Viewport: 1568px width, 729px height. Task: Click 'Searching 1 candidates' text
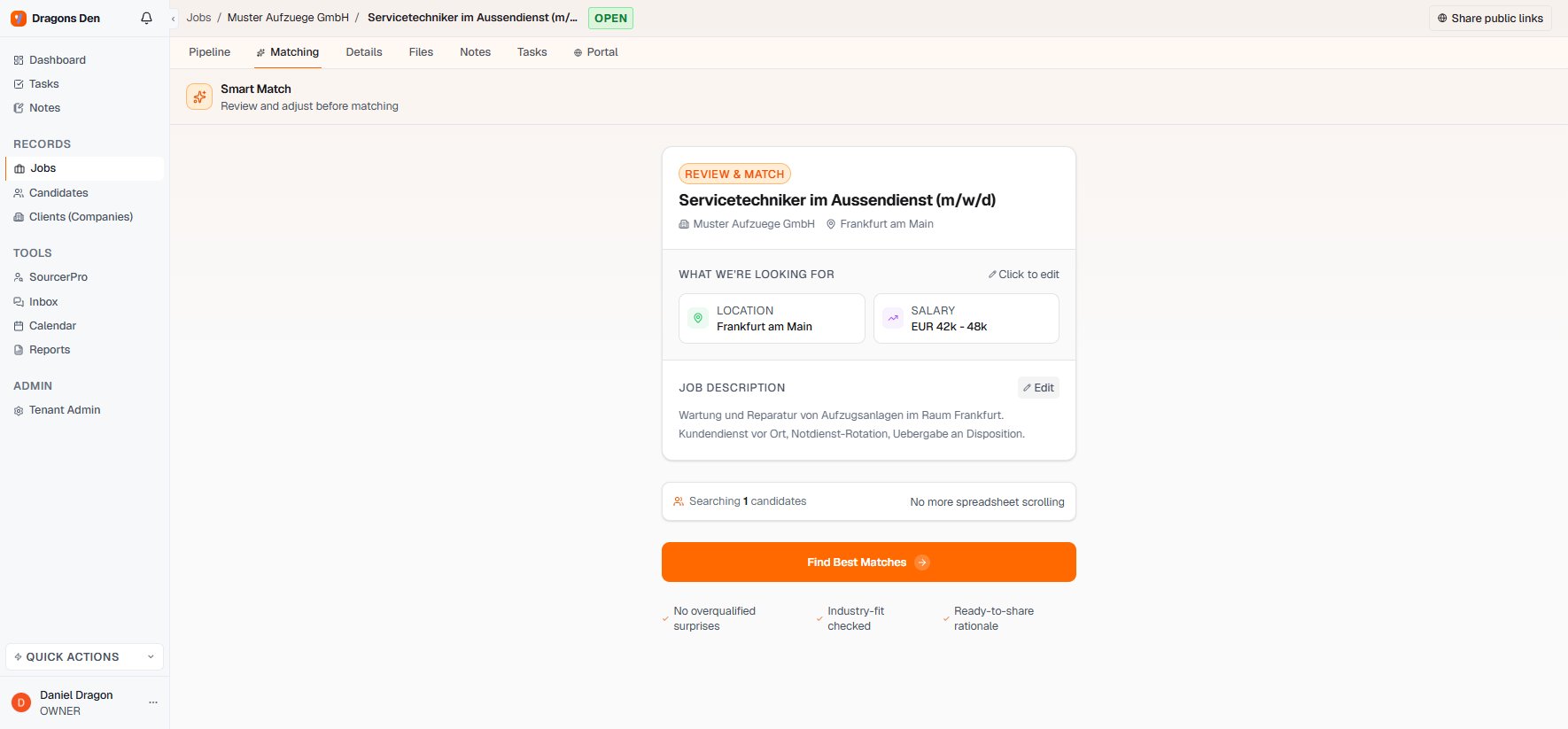748,501
